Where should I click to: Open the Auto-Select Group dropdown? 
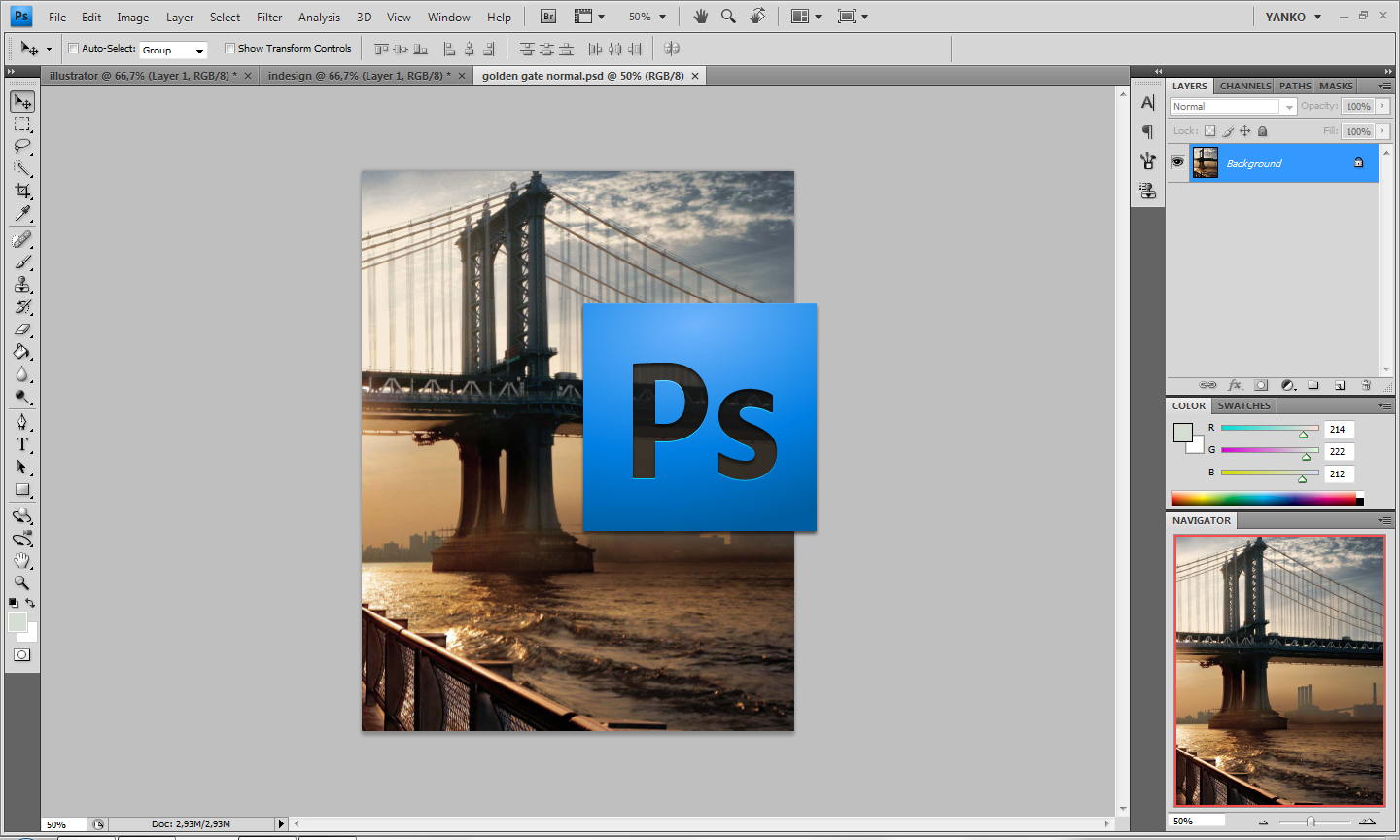click(x=174, y=50)
